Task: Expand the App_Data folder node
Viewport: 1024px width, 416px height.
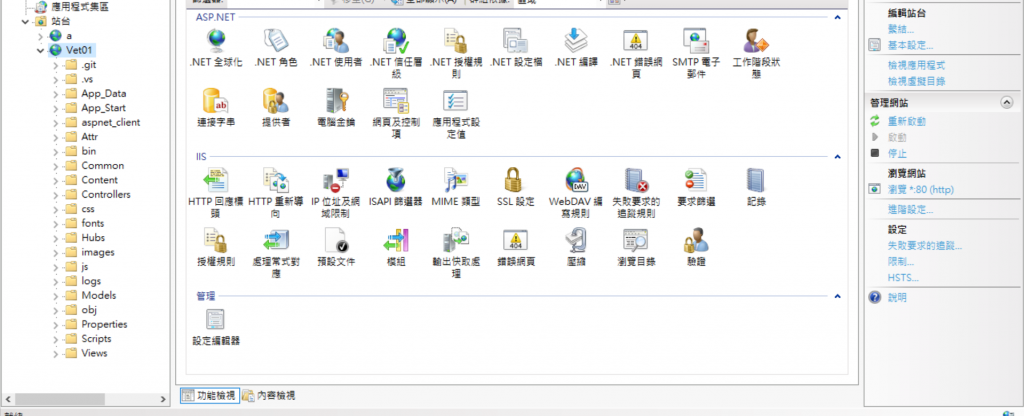Action: pos(56,93)
